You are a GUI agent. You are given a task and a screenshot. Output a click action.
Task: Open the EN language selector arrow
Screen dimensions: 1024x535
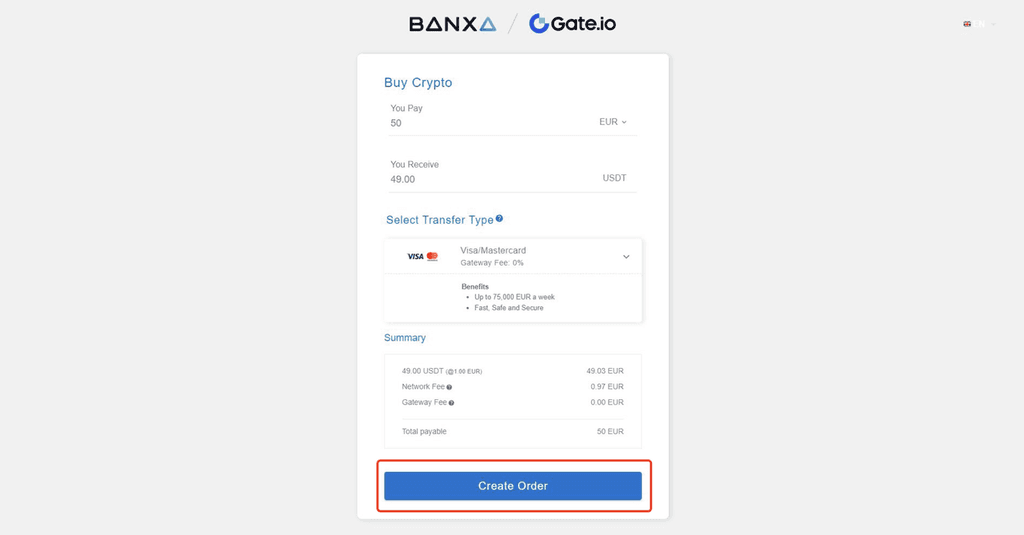[x=993, y=24]
